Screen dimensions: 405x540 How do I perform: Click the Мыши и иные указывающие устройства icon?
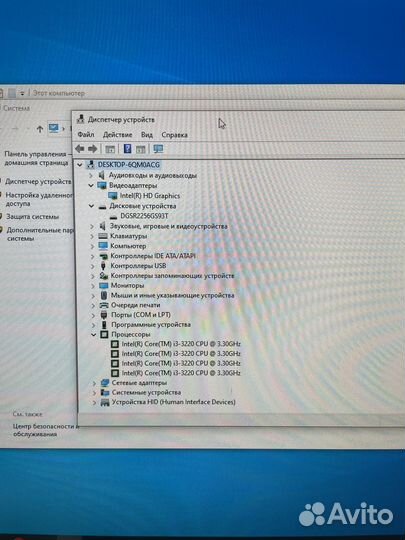point(104,295)
